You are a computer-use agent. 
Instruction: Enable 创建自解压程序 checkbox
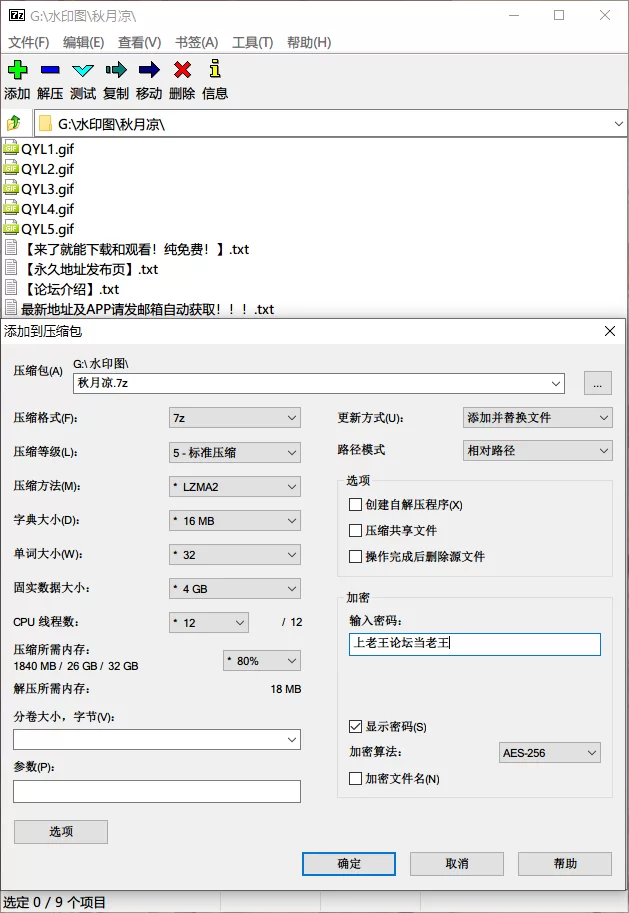pos(355,504)
